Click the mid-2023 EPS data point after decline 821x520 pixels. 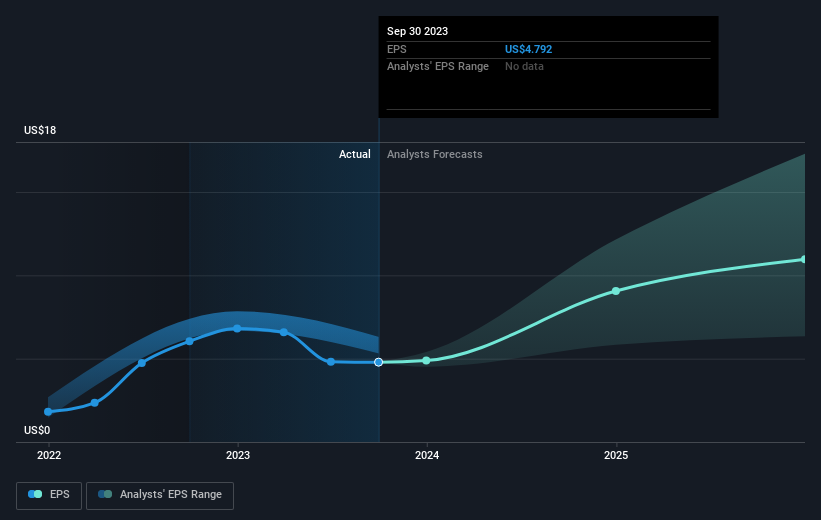click(330, 361)
